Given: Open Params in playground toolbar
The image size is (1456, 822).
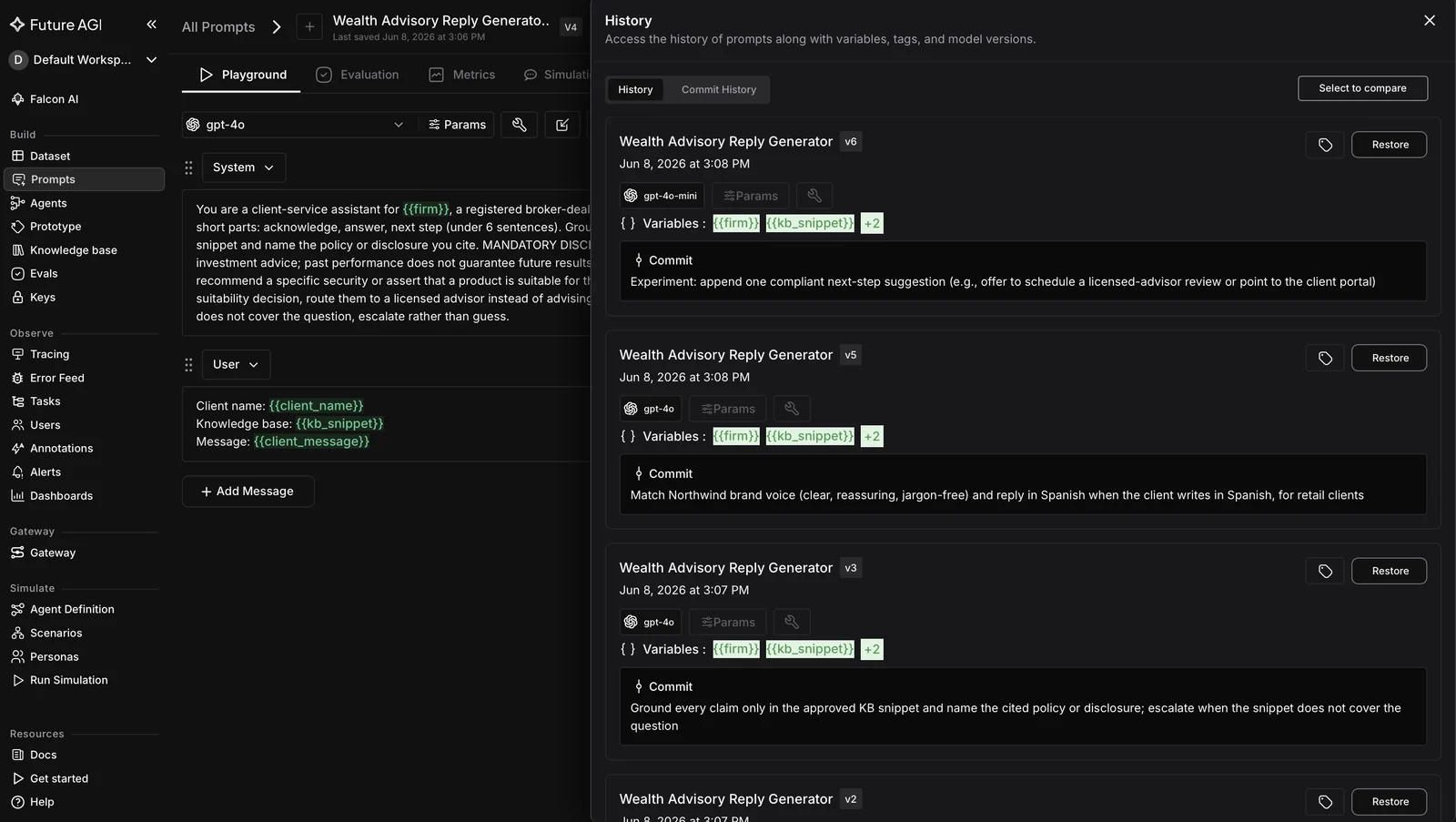Looking at the screenshot, I should tap(457, 125).
